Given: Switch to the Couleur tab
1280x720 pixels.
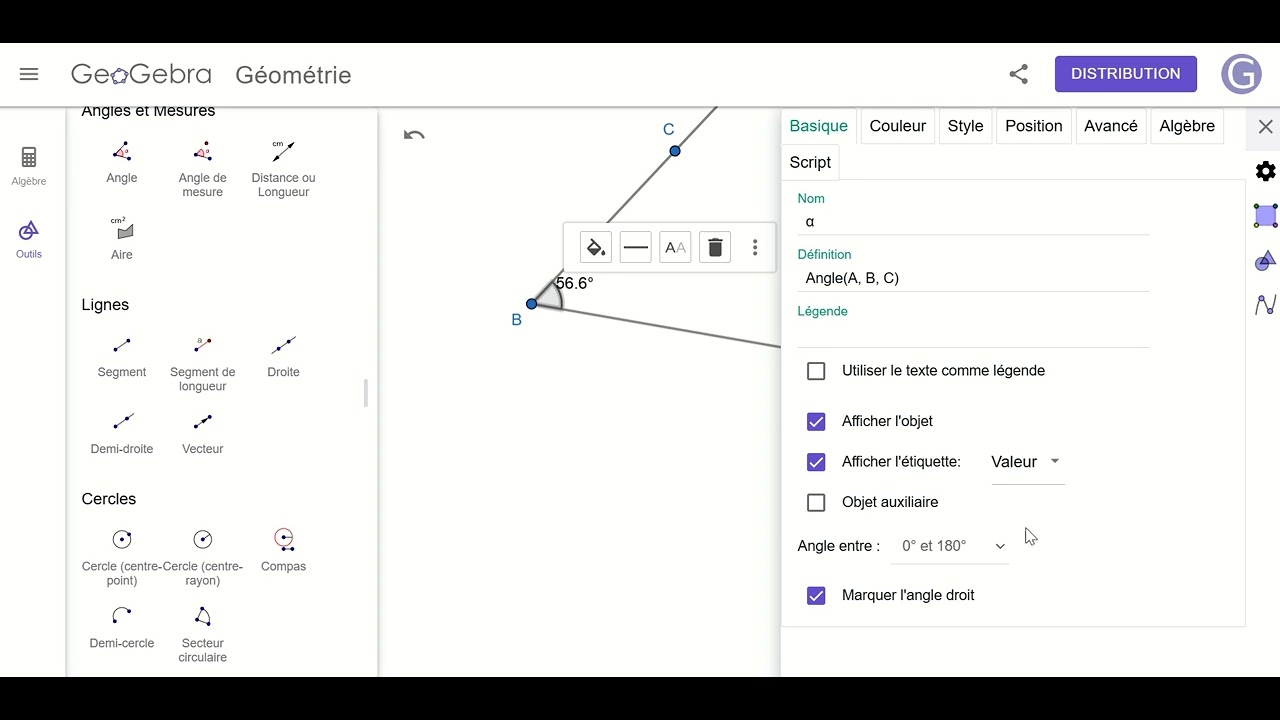Looking at the screenshot, I should click(x=897, y=126).
